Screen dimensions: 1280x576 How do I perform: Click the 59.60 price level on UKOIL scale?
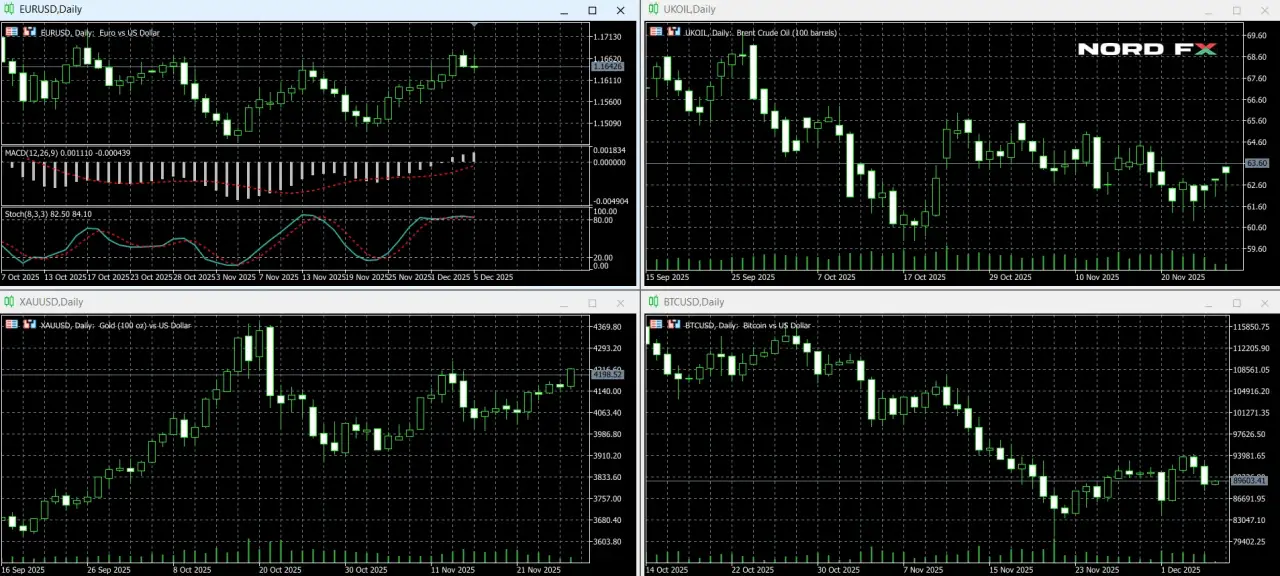point(1256,249)
